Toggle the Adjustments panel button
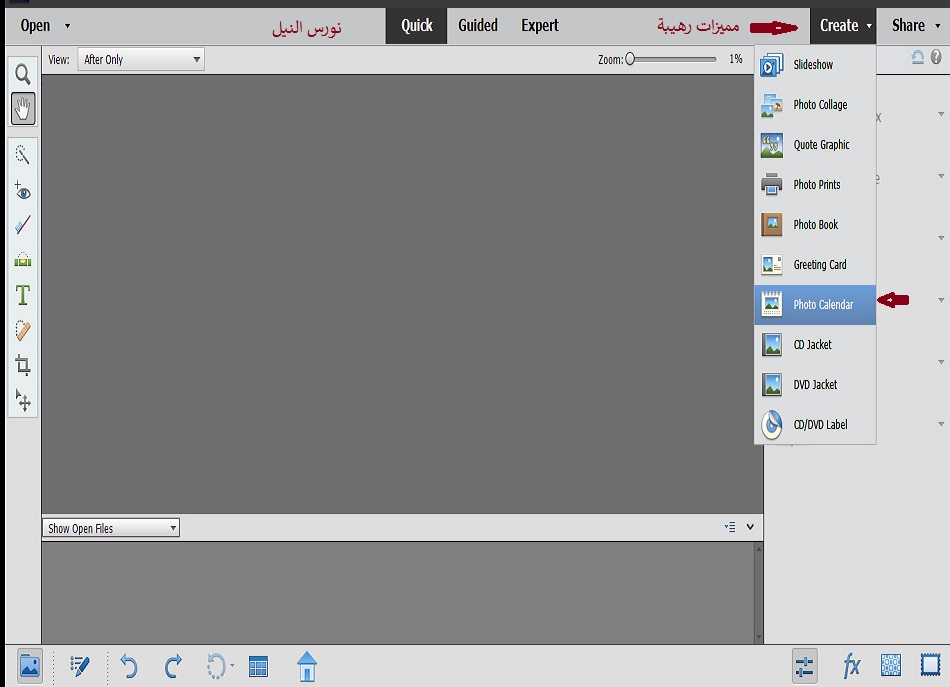 804,666
